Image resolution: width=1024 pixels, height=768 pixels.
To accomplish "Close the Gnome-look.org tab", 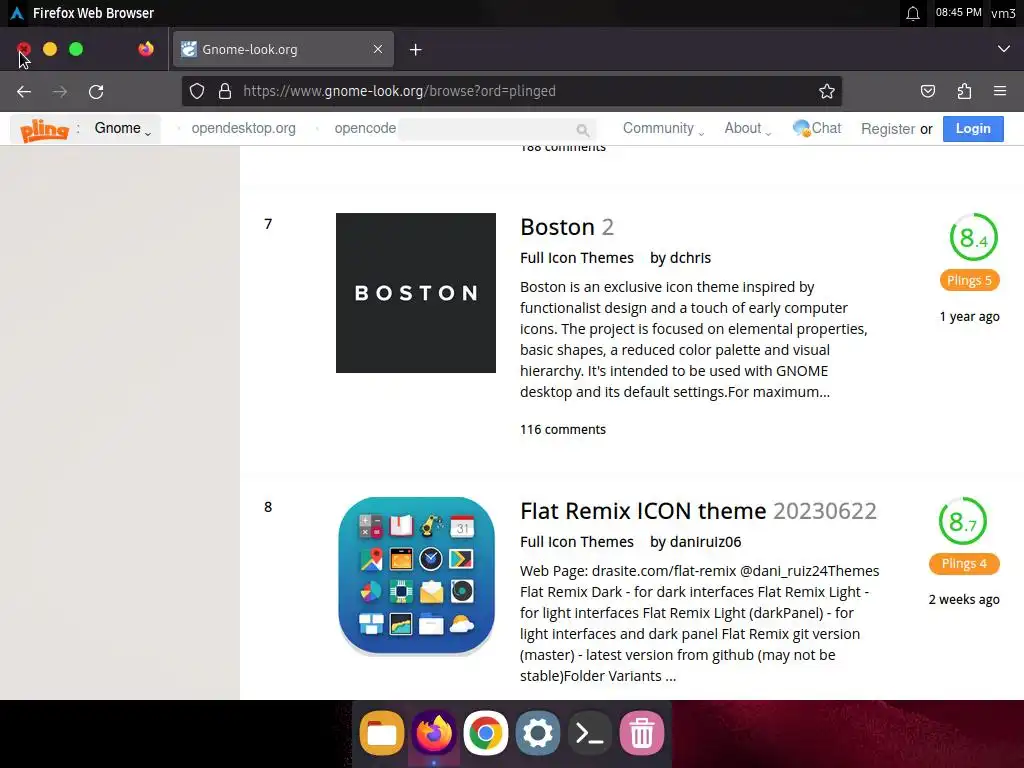I will click(377, 49).
